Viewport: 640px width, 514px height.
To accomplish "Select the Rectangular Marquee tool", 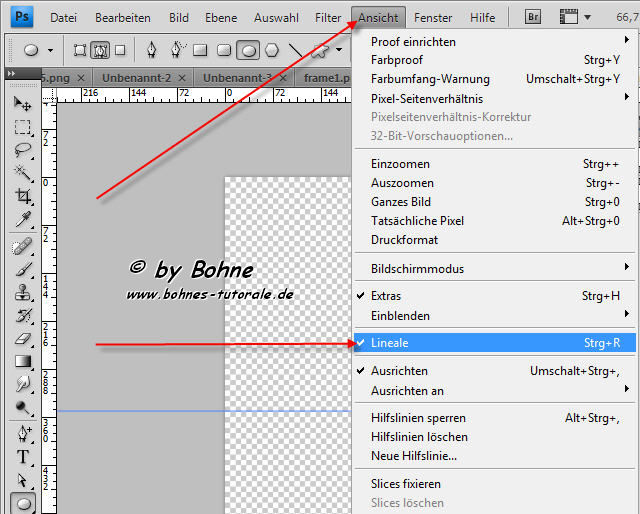I will tap(22, 127).
